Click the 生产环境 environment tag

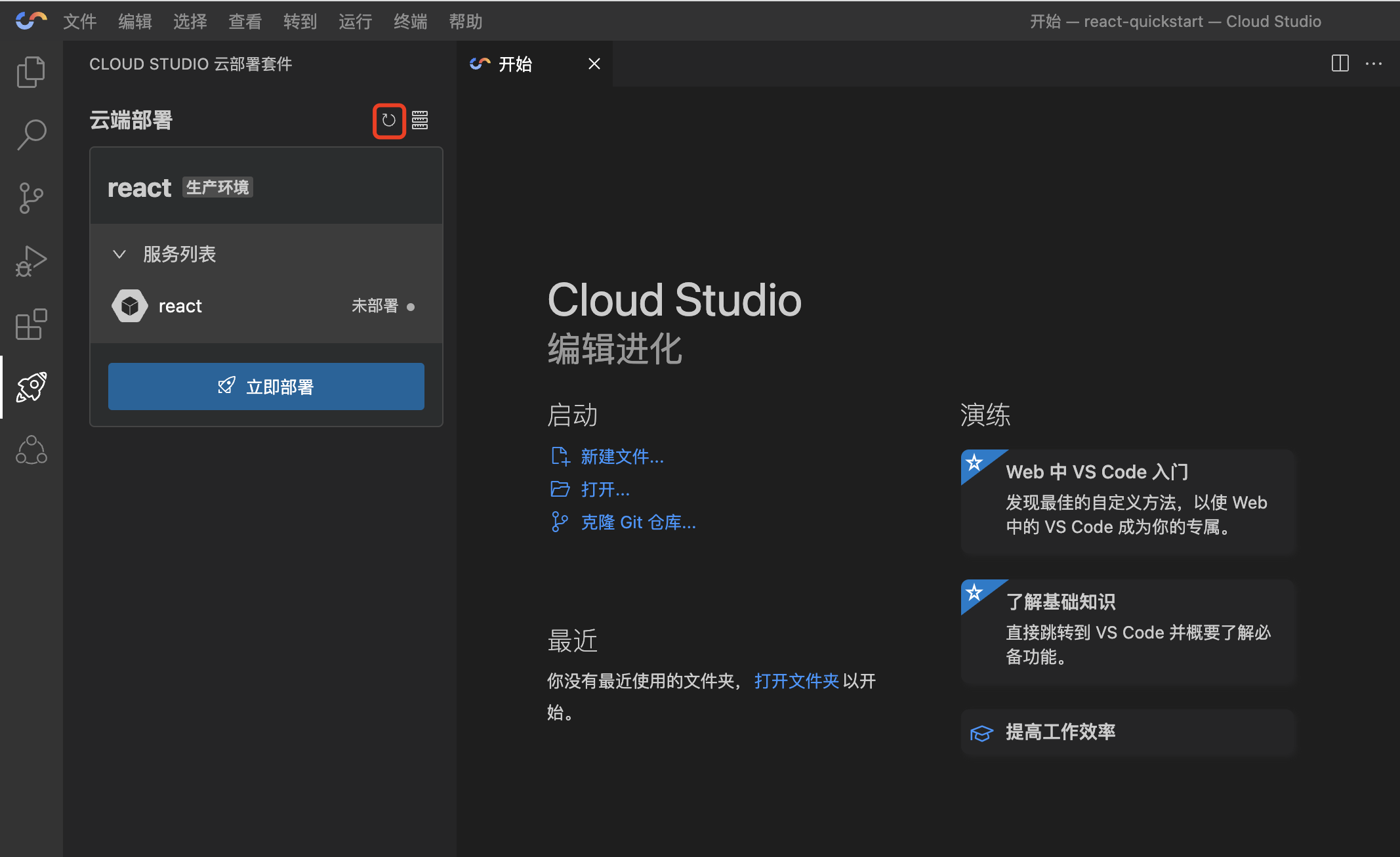point(218,188)
